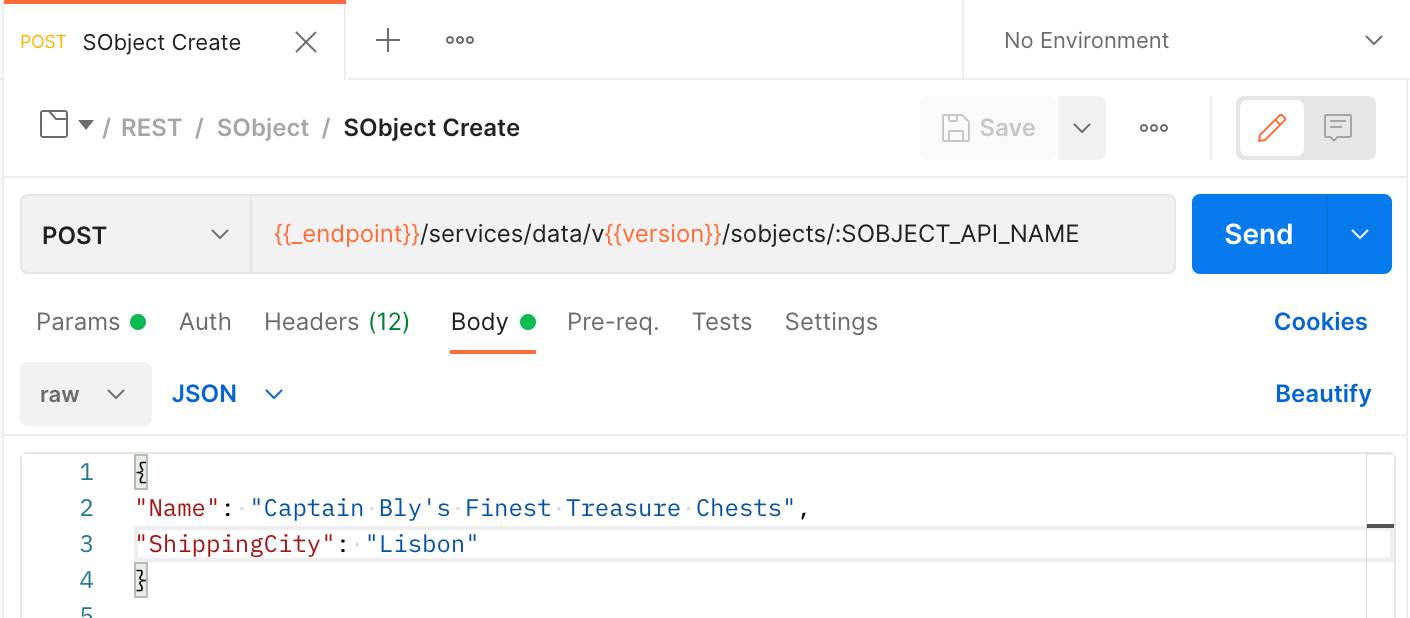Open the raw body type dropdown
The width and height of the screenshot is (1410, 618).
86,394
